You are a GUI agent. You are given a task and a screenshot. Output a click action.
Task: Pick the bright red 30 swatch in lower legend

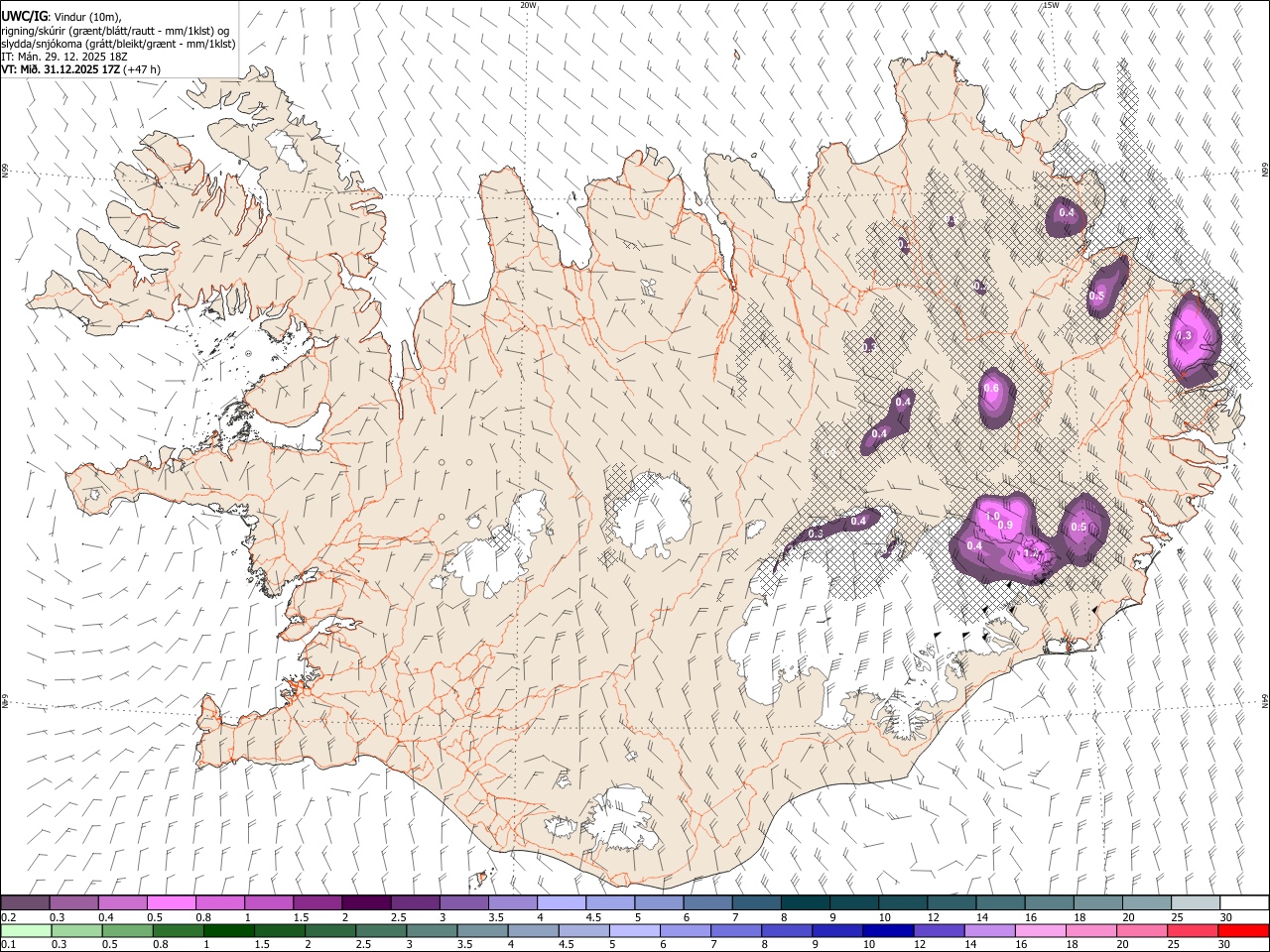coord(1243,930)
